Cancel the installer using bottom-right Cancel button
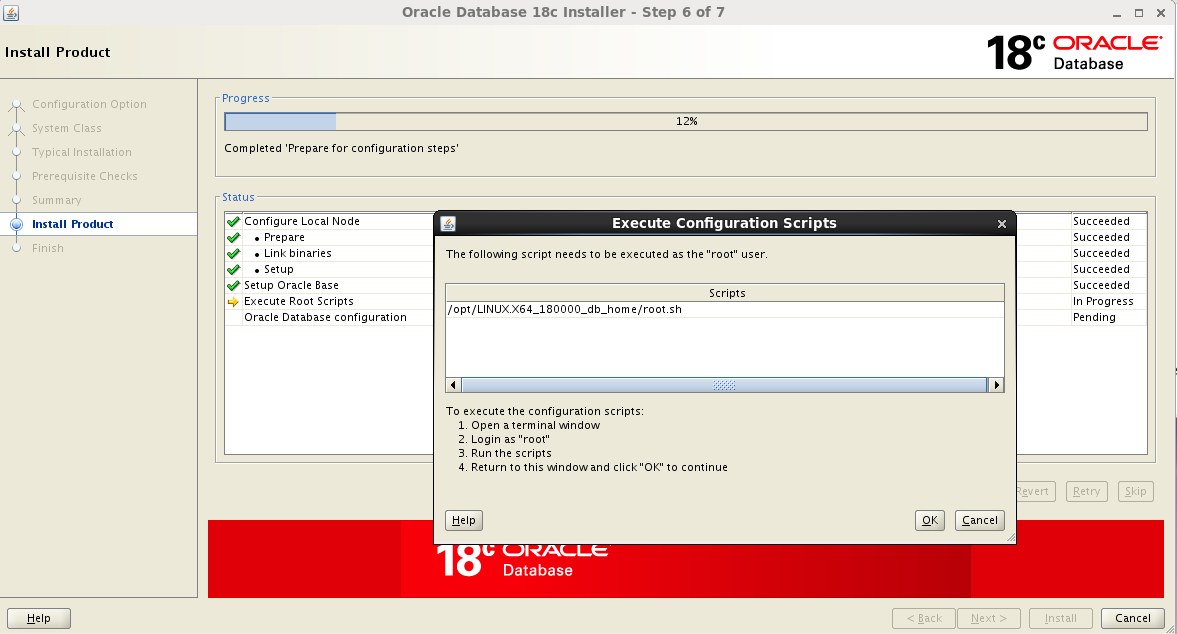The width and height of the screenshot is (1177, 634). pos(1133,618)
